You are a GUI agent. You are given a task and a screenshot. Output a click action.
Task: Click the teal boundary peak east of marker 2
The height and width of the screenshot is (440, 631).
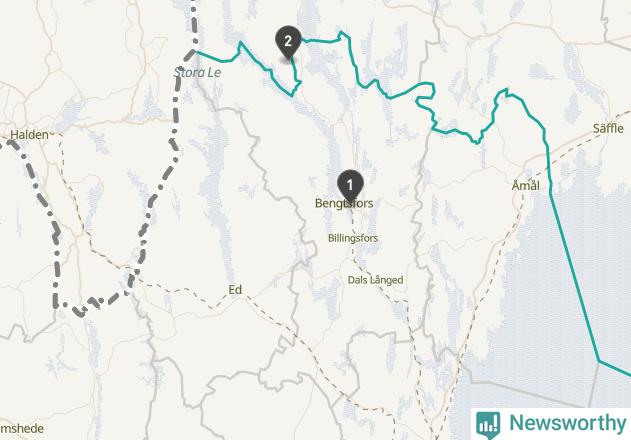[x=342, y=33]
